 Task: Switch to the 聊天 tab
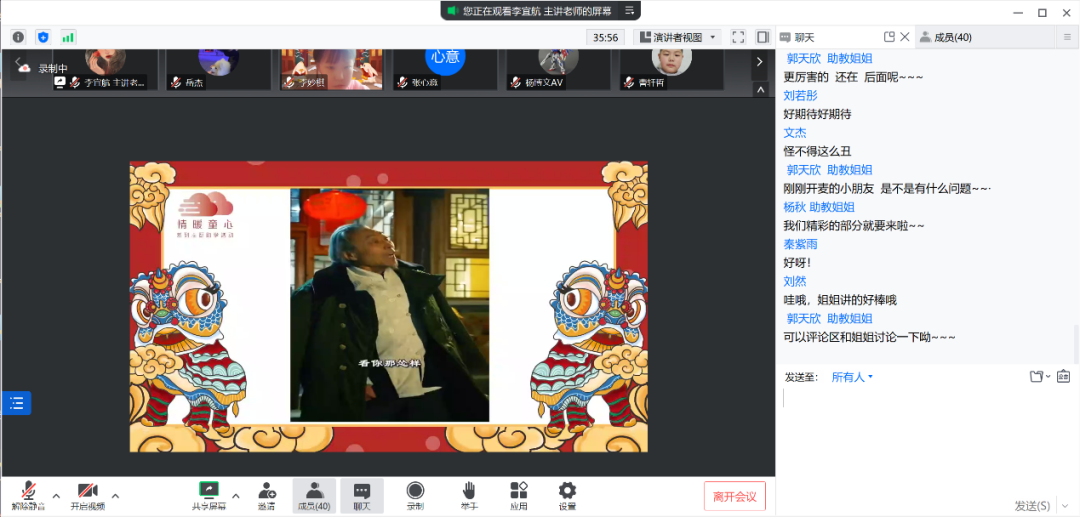(x=804, y=37)
